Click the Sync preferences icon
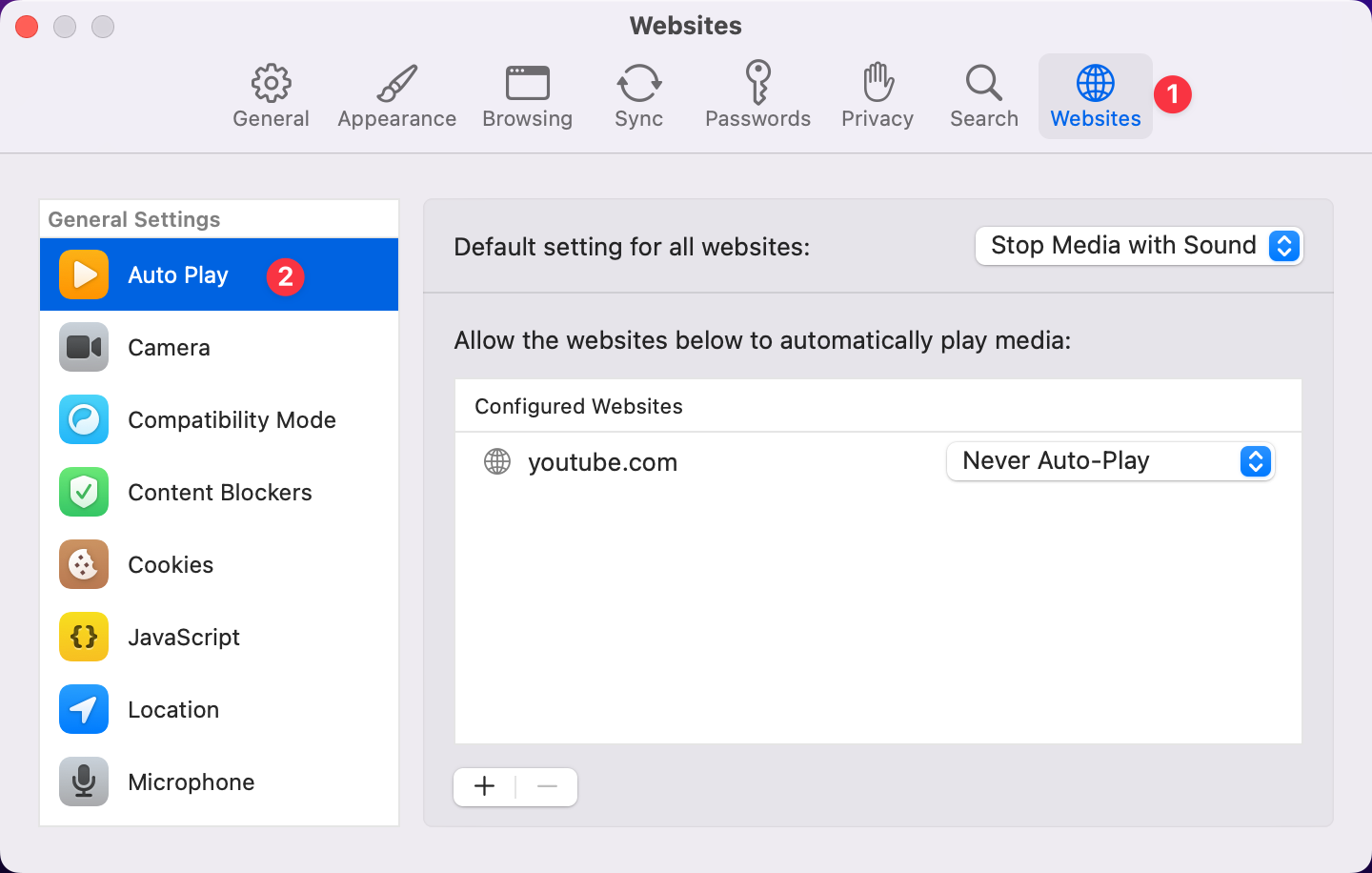The height and width of the screenshot is (873, 1372). 638,84
